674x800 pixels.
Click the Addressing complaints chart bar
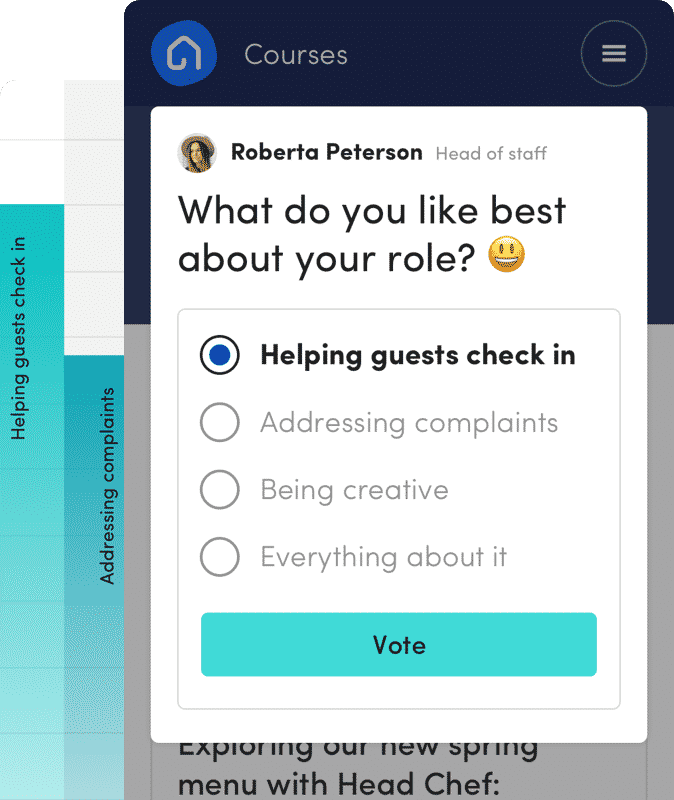pyautogui.click(x=94, y=578)
